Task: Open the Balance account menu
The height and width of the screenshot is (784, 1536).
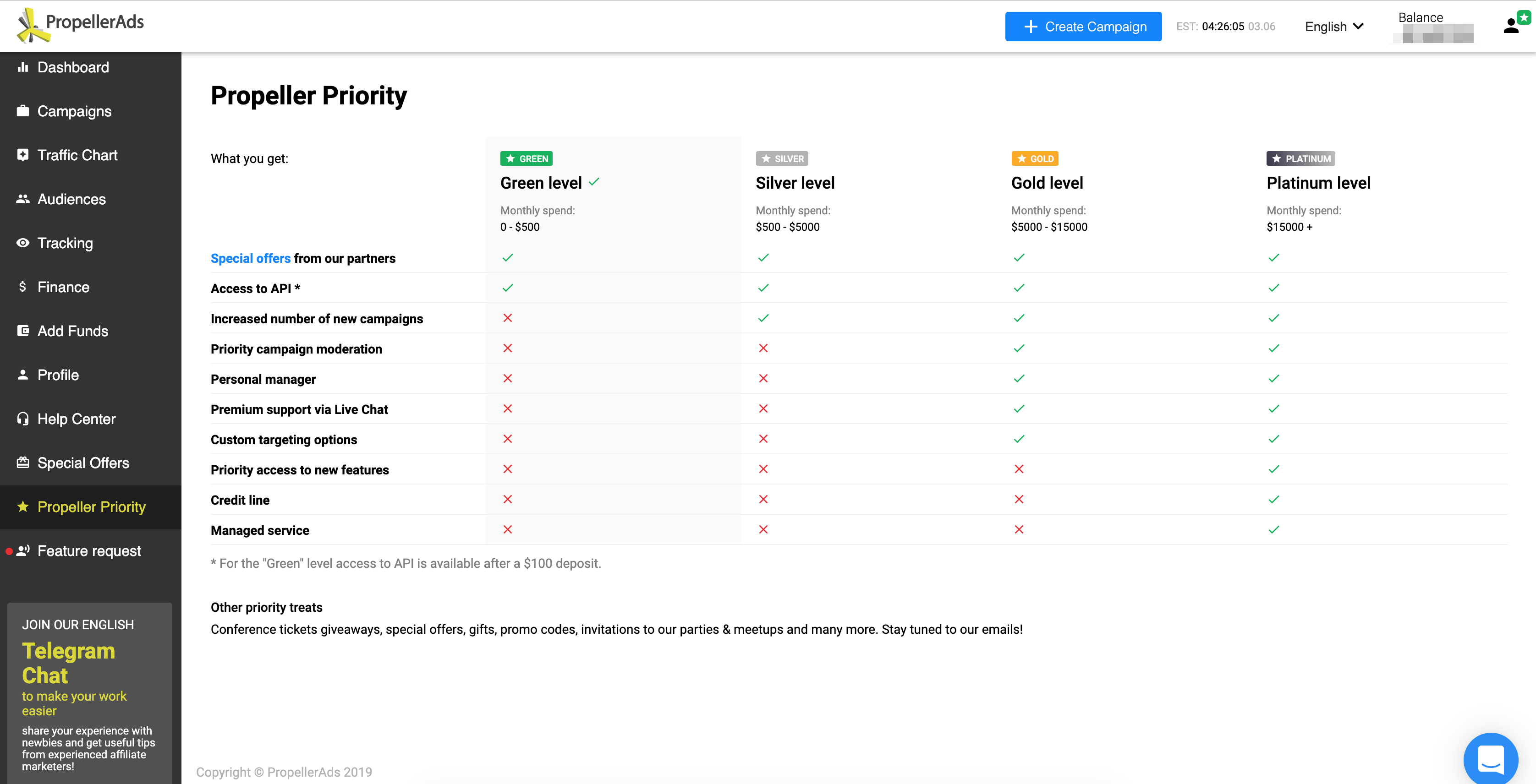Action: (x=1433, y=27)
